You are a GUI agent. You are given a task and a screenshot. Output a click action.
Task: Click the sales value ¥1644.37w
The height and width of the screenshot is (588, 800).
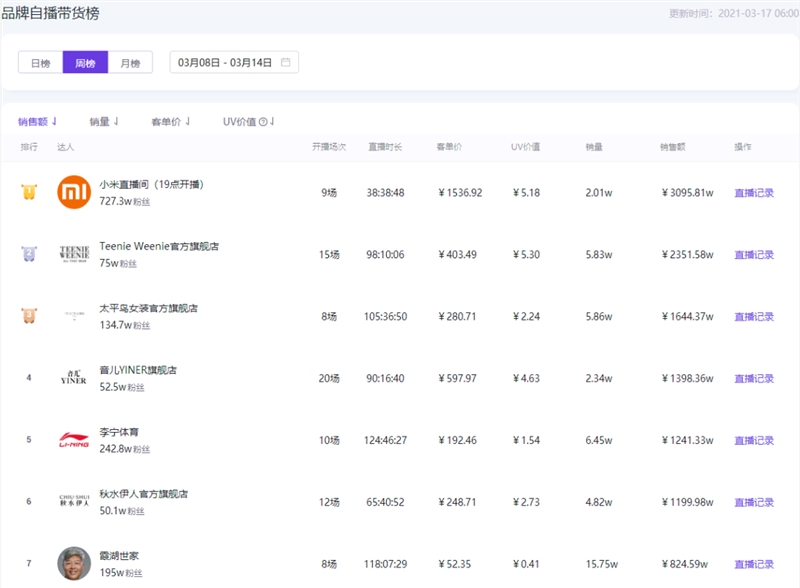click(x=687, y=317)
